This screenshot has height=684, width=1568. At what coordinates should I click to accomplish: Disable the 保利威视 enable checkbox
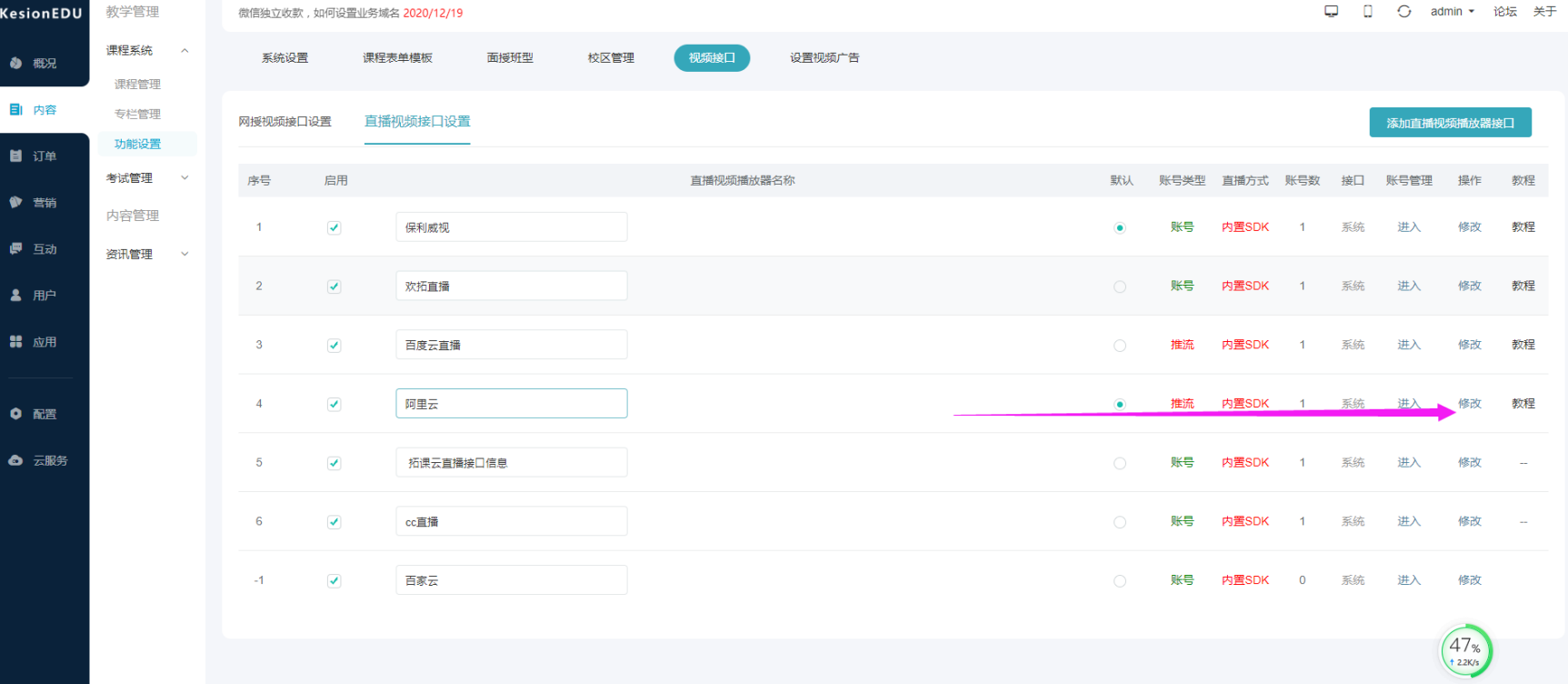point(335,227)
